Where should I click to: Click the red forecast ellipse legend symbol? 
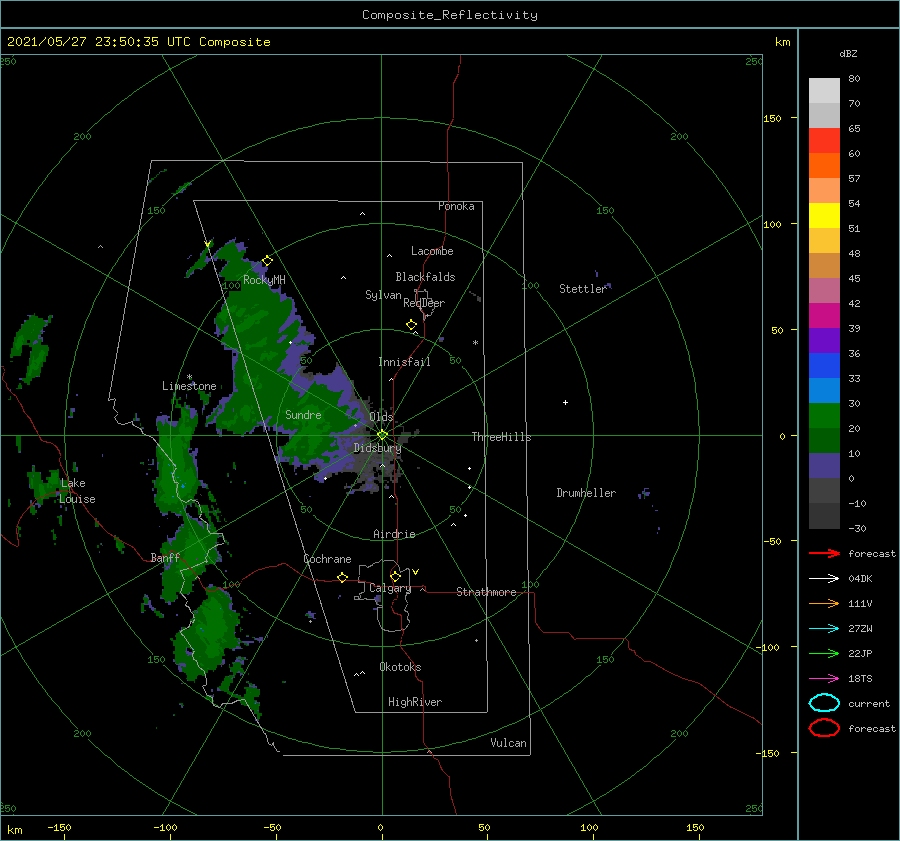pos(824,728)
